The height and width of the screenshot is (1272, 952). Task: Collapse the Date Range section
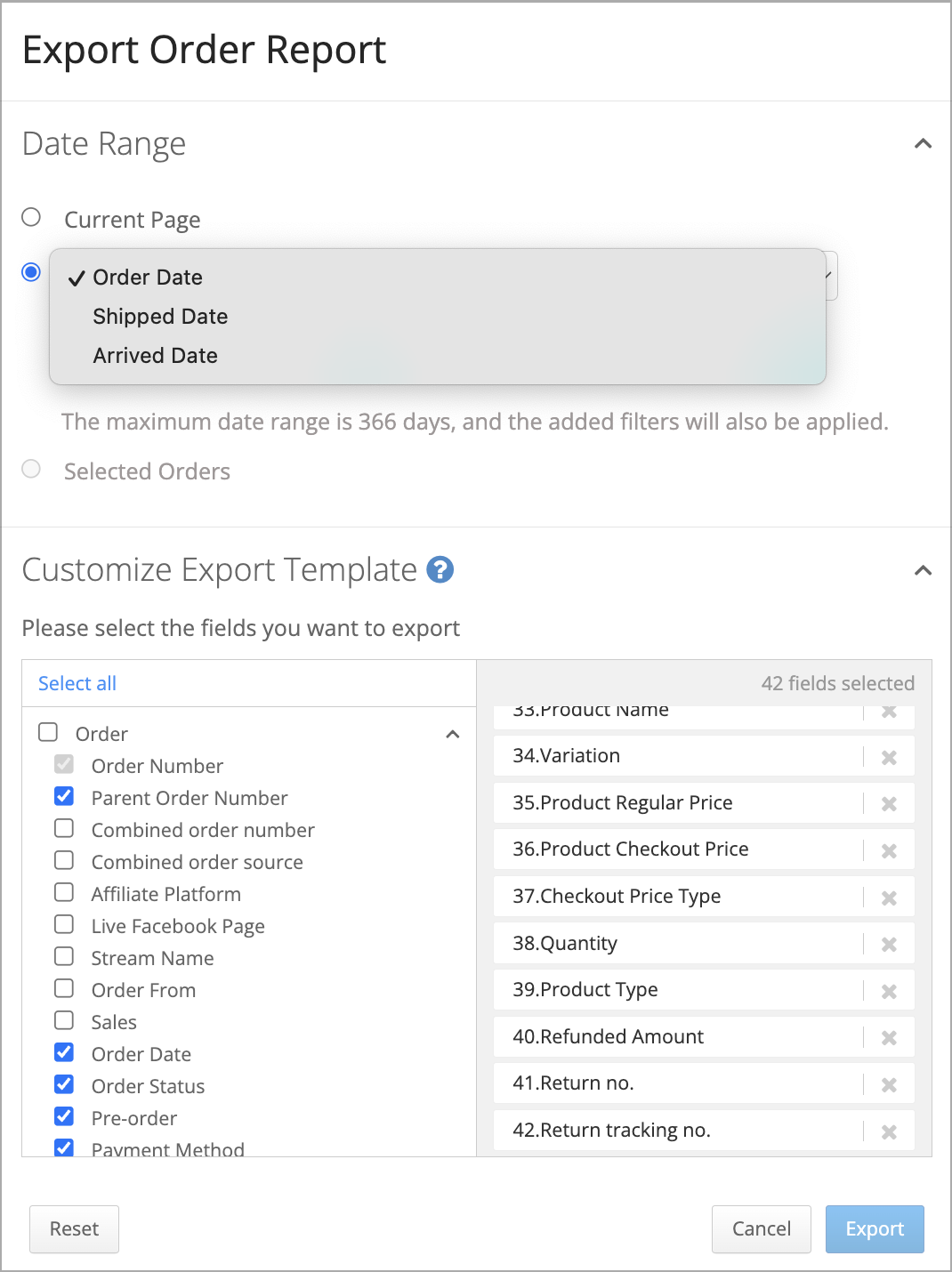923,143
